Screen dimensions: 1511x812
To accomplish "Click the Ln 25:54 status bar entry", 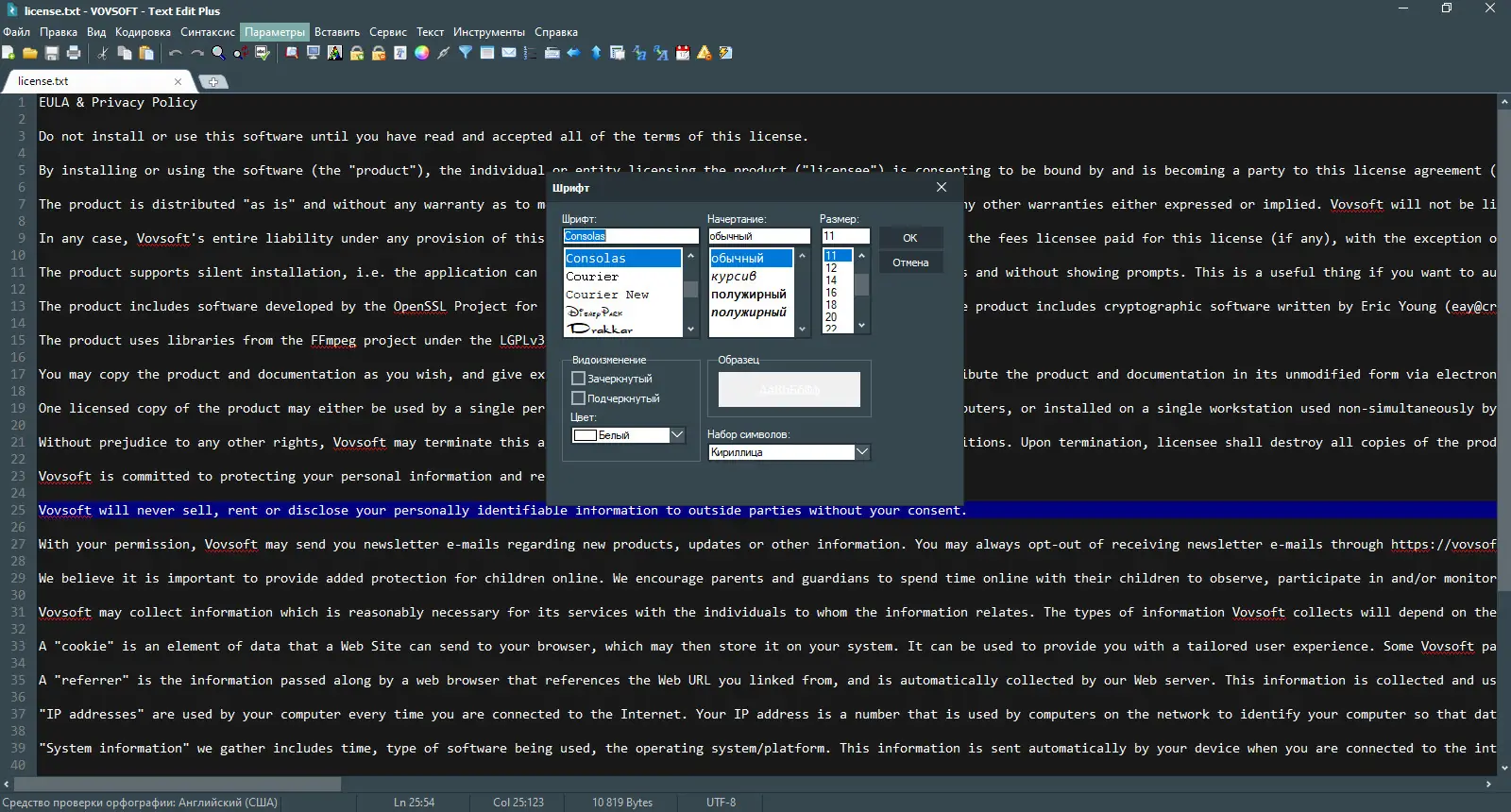I will point(414,803).
